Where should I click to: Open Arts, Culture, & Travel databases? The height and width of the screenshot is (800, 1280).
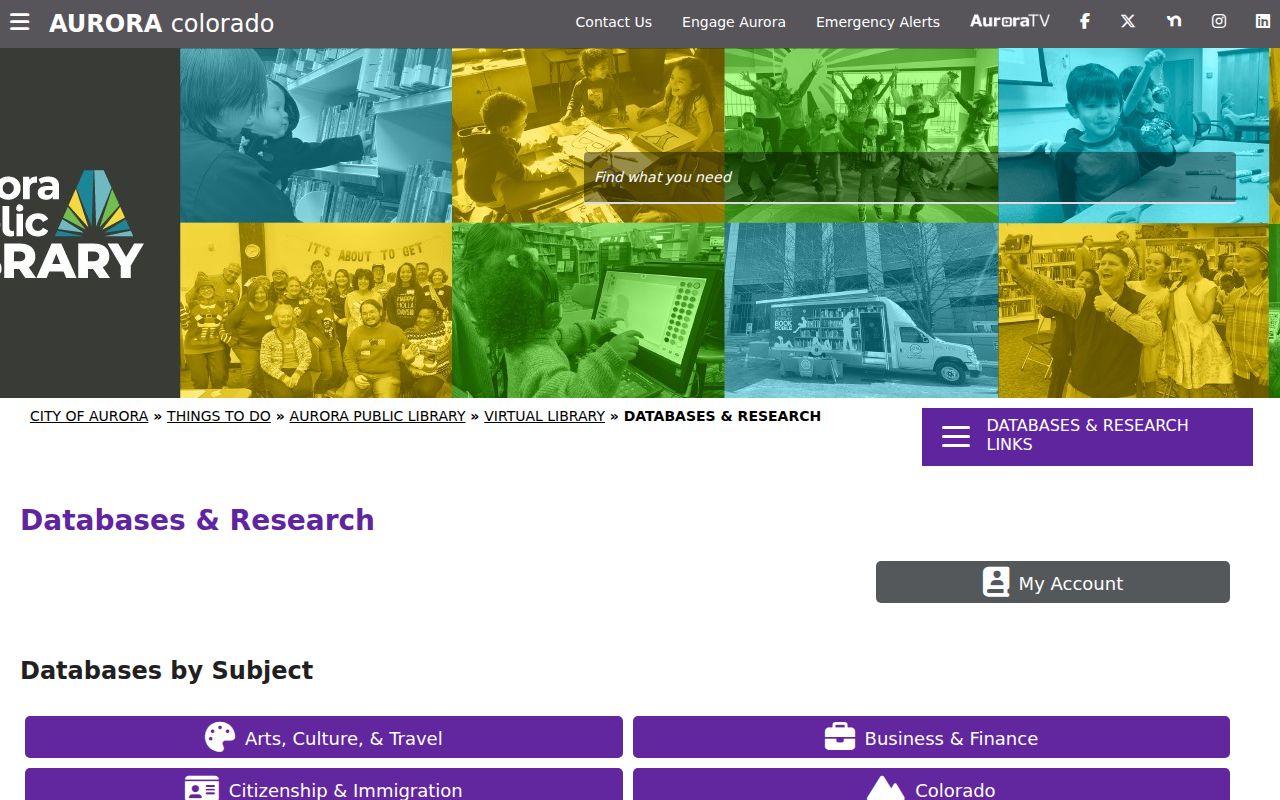pyautogui.click(x=324, y=737)
